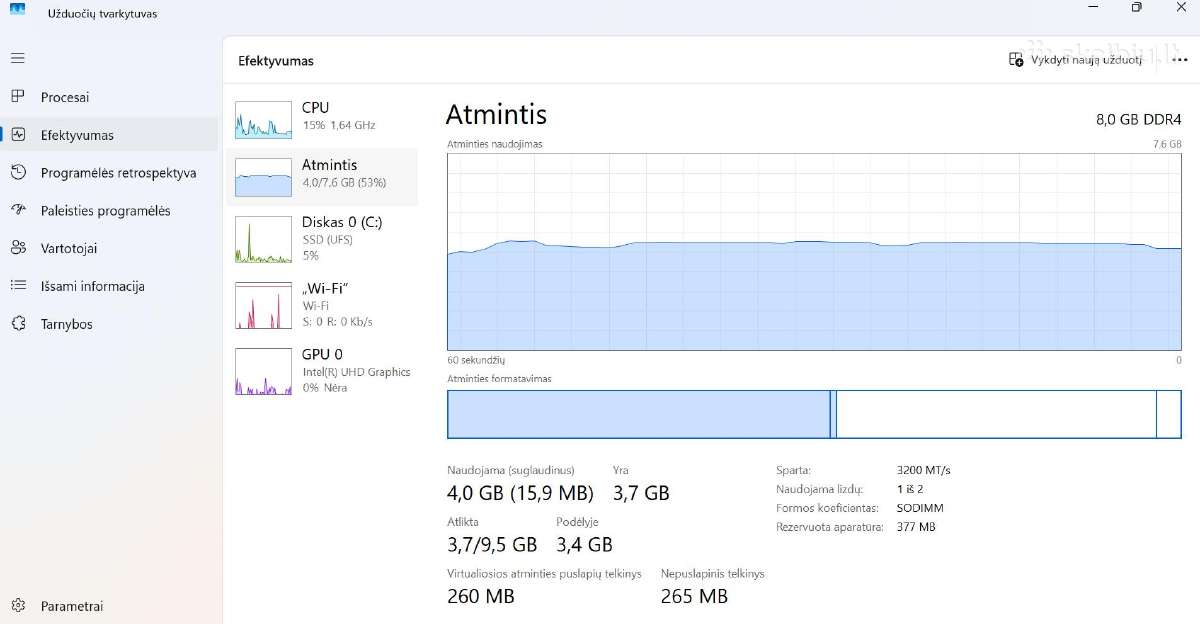Click the 1 iš 2 slots value
The image size is (1200, 624).
tap(910, 489)
